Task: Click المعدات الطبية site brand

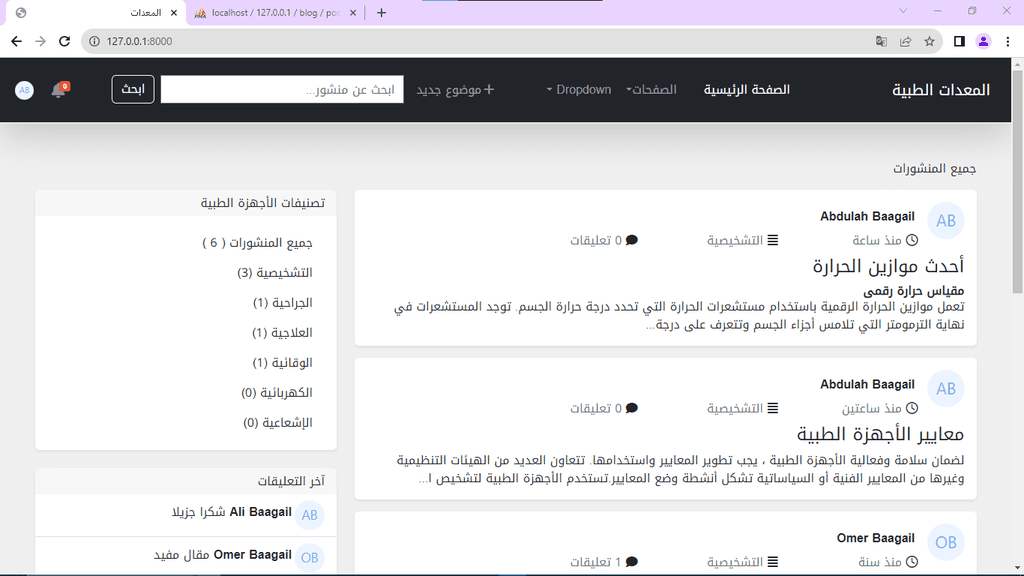Action: 941,89
